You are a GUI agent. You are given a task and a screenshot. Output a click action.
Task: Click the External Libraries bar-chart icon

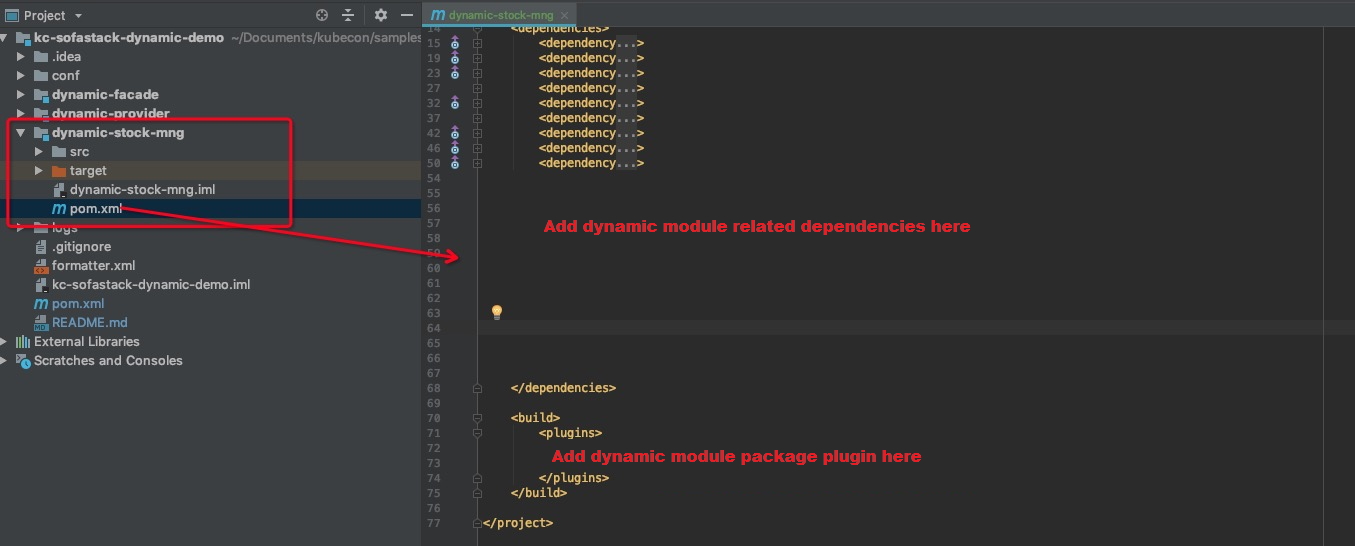point(23,342)
